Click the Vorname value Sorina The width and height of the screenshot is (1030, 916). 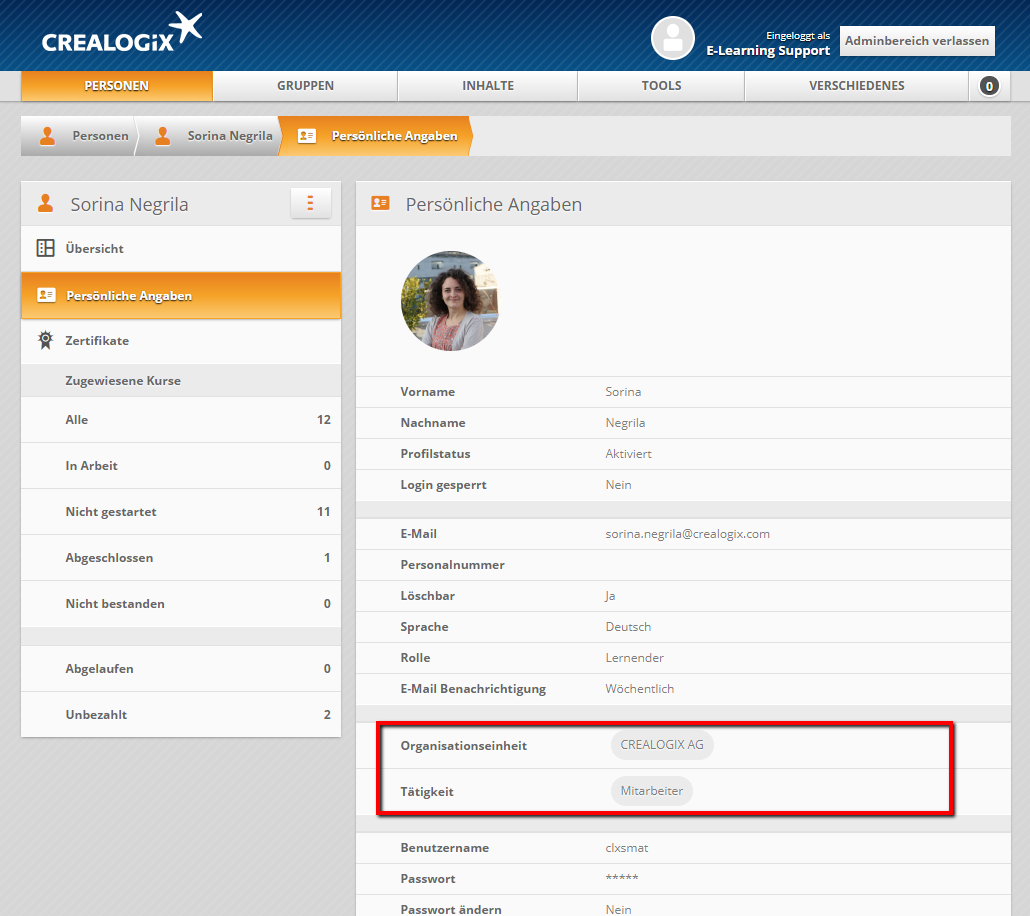pyautogui.click(x=623, y=392)
